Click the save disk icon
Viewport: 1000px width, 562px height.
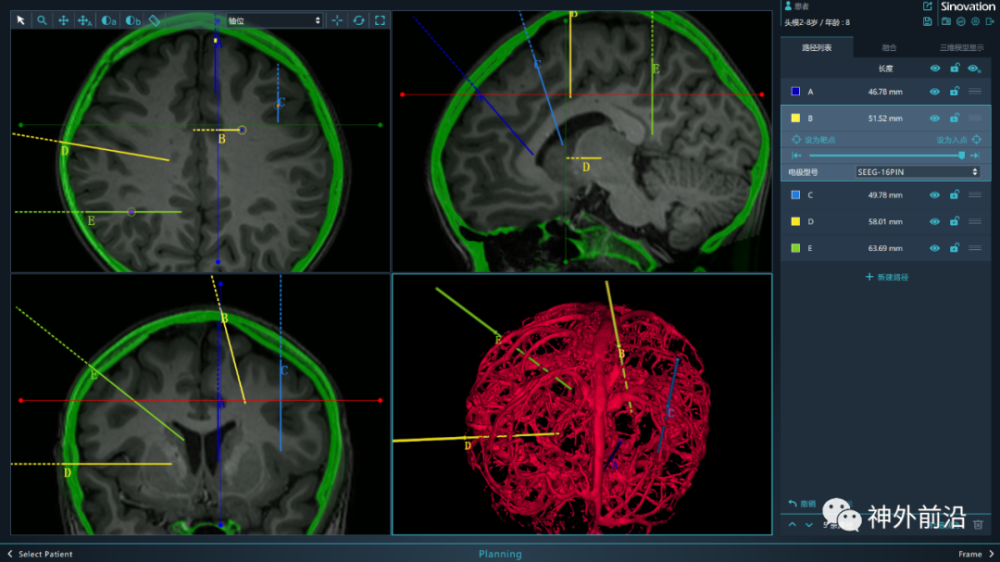click(x=928, y=21)
